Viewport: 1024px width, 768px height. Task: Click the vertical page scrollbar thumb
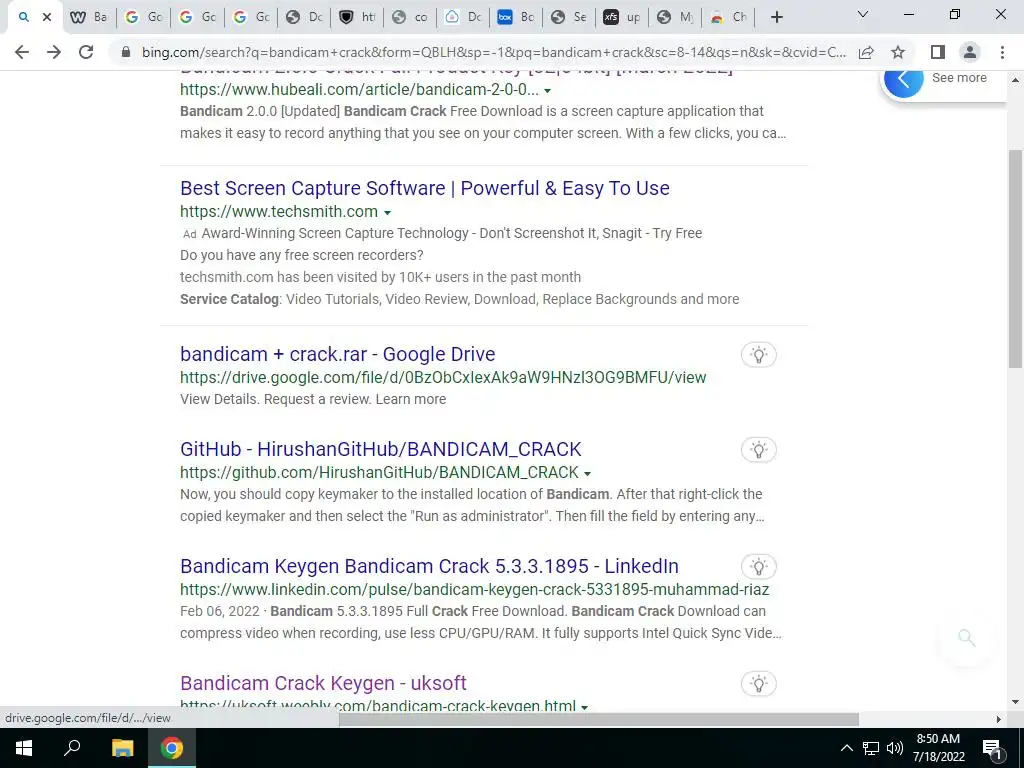(x=1015, y=259)
